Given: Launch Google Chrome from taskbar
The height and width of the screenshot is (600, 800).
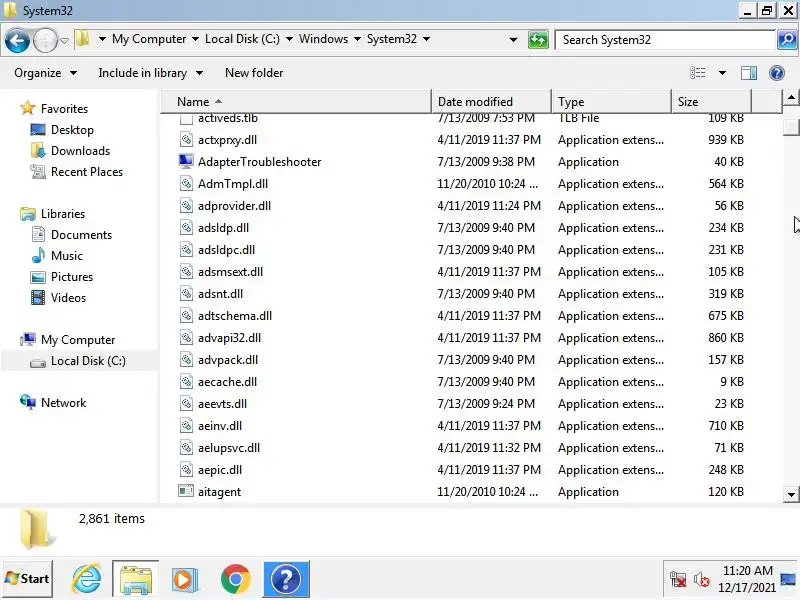Looking at the screenshot, I should [235, 580].
